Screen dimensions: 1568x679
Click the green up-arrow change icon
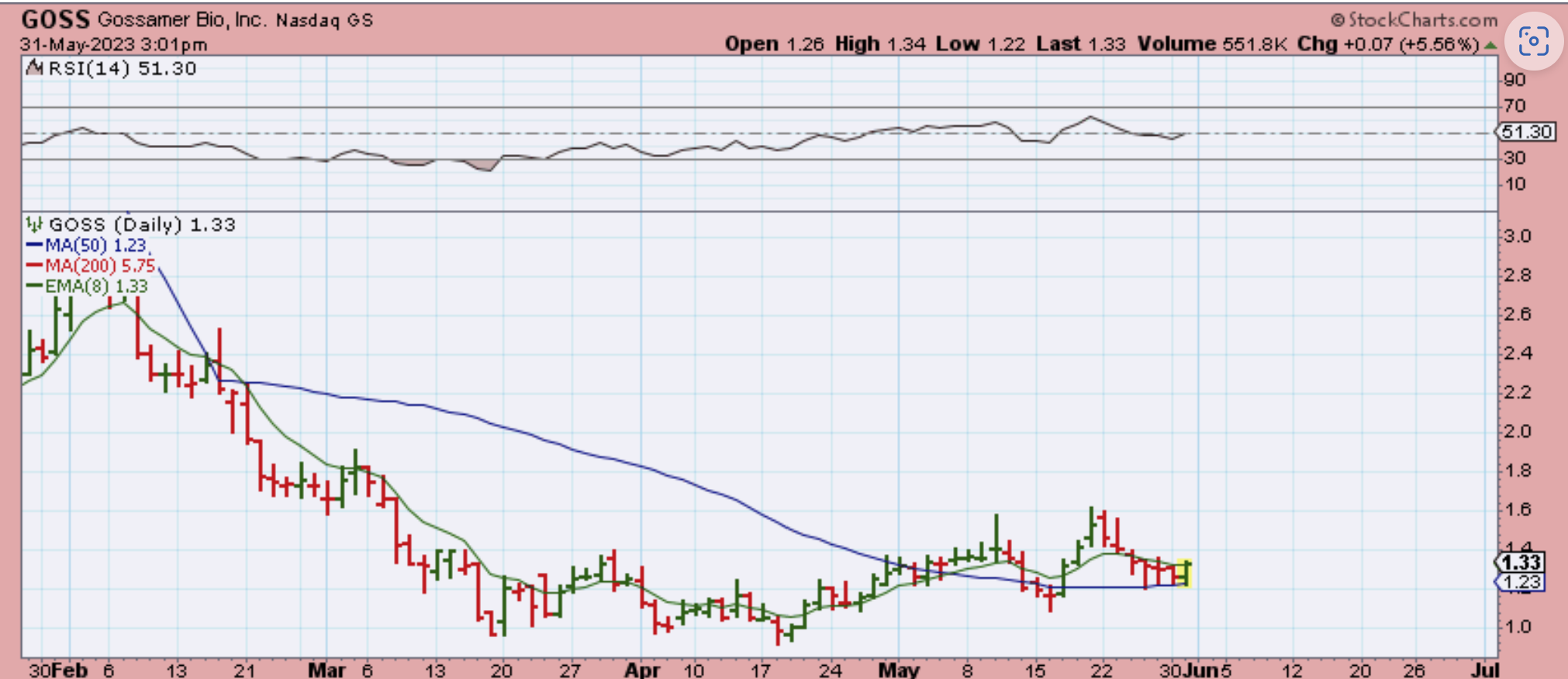click(x=1490, y=45)
